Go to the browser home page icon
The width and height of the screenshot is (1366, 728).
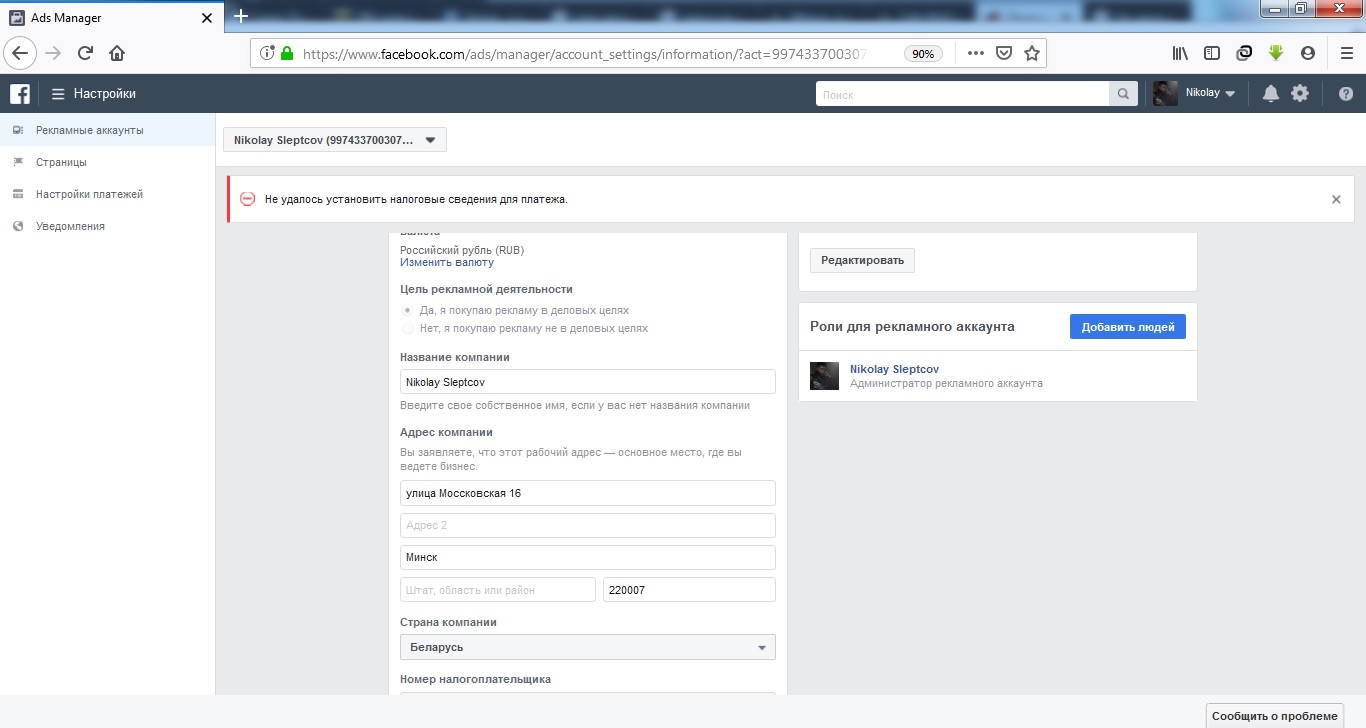[117, 53]
